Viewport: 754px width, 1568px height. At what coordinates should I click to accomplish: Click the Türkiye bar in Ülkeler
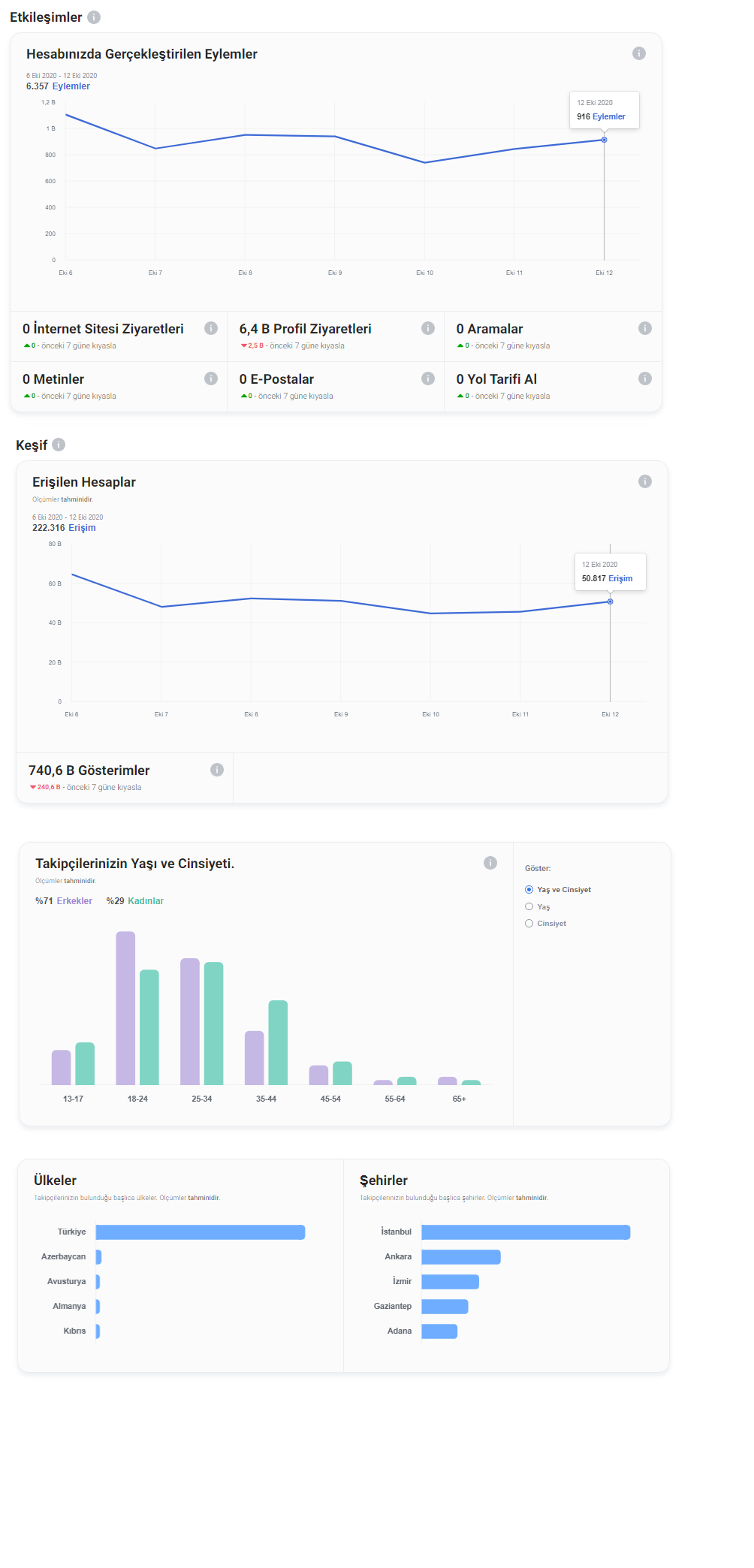pos(201,1232)
